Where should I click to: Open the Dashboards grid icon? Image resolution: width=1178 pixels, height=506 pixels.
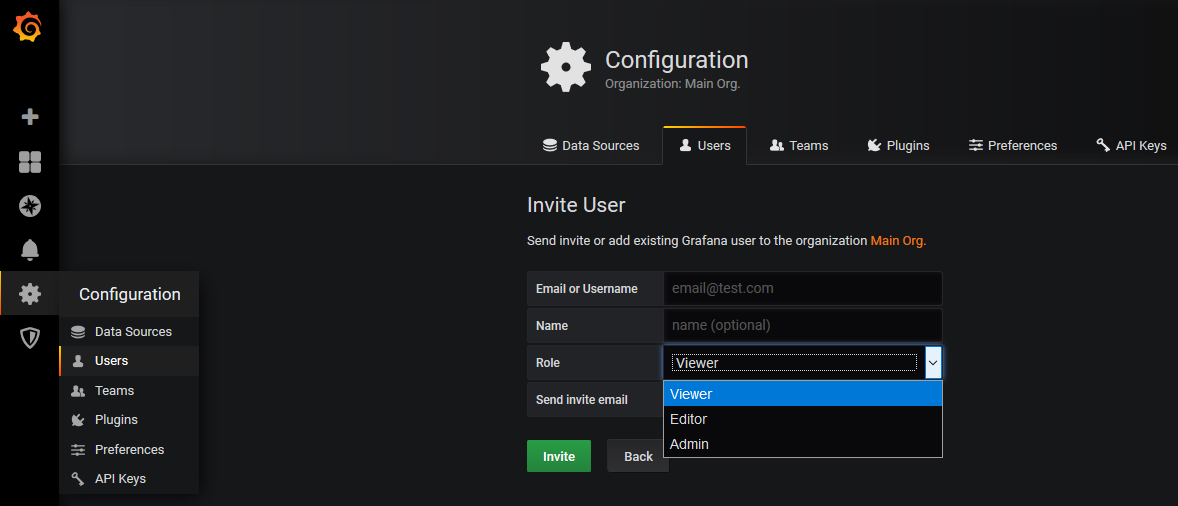point(30,162)
